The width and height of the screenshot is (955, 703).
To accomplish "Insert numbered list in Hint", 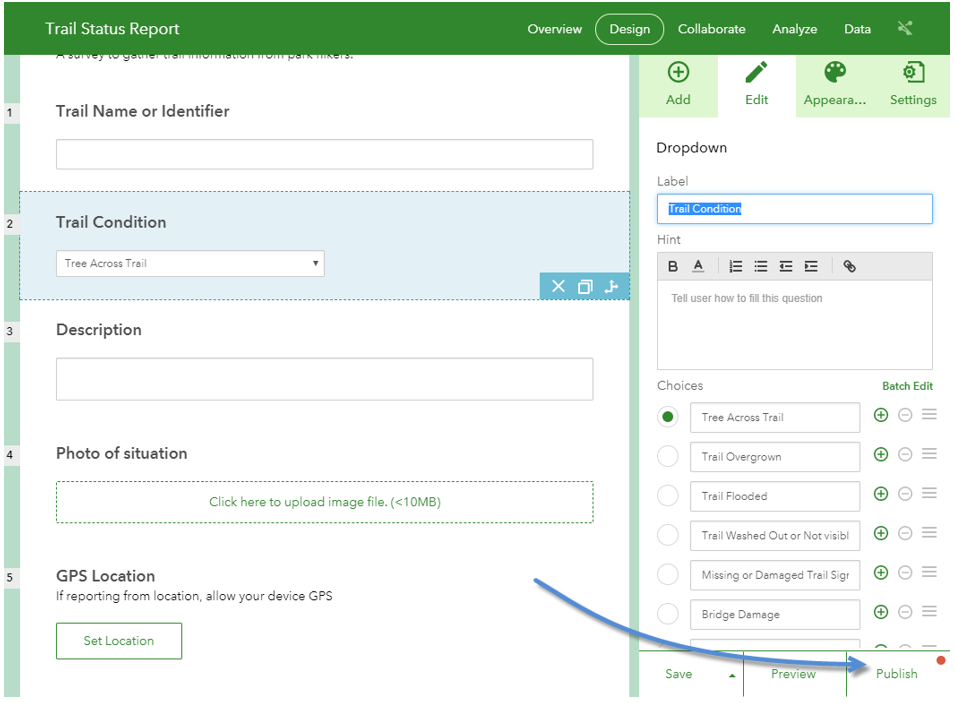I will 736,266.
